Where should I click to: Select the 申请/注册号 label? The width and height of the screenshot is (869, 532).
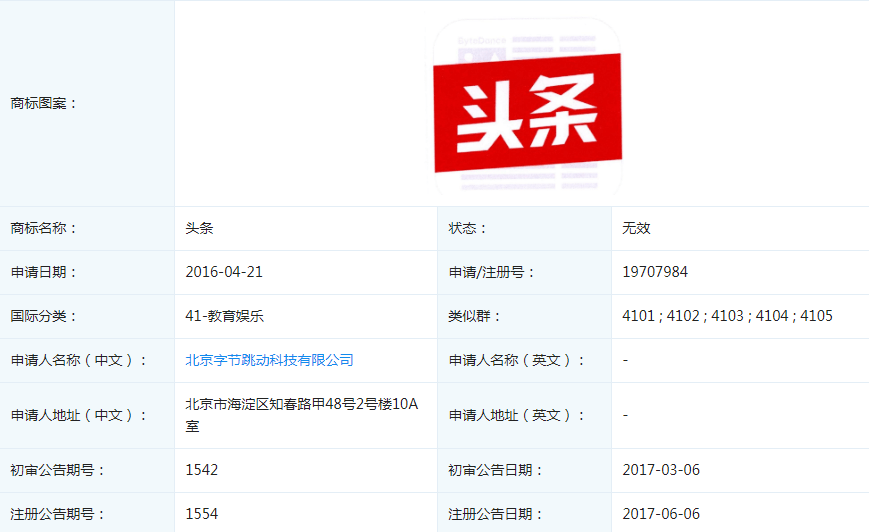[x=491, y=272]
